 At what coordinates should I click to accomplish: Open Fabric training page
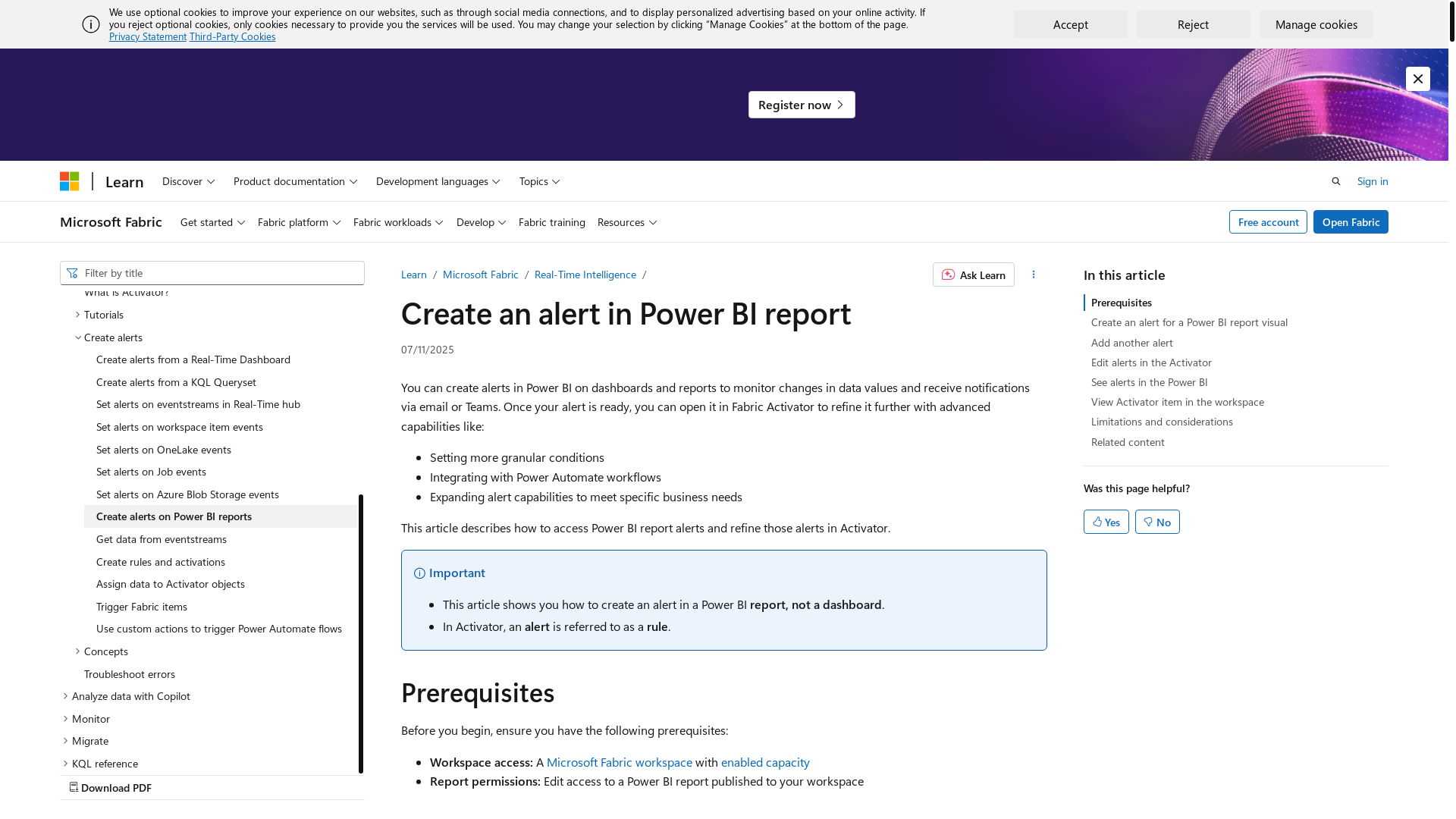[552, 222]
